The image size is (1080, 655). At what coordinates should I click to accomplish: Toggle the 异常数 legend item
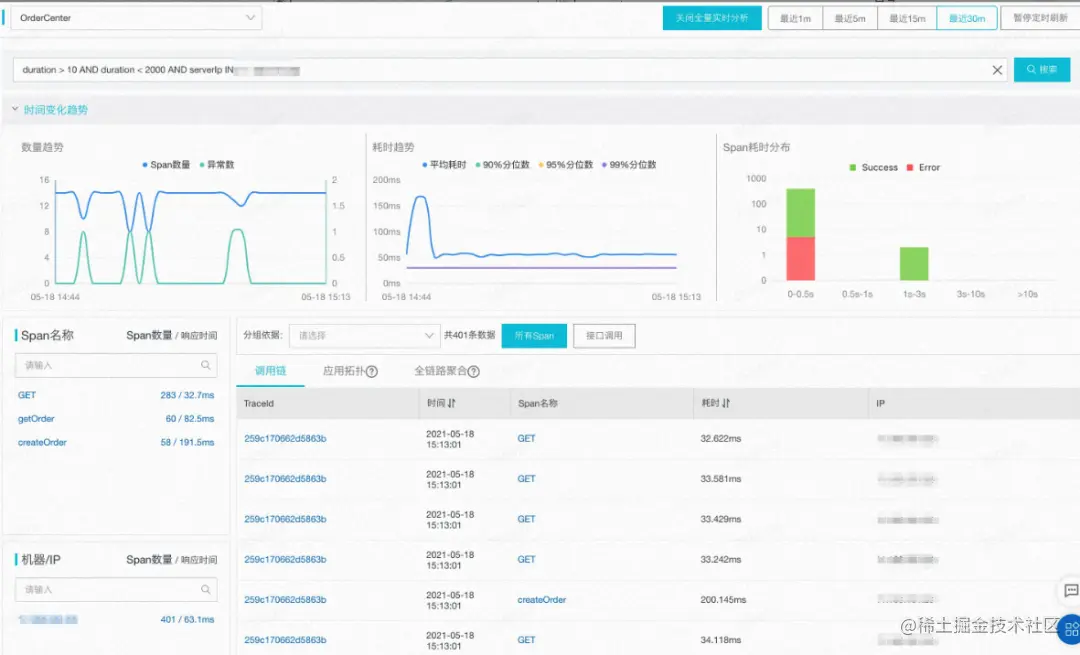pos(216,165)
